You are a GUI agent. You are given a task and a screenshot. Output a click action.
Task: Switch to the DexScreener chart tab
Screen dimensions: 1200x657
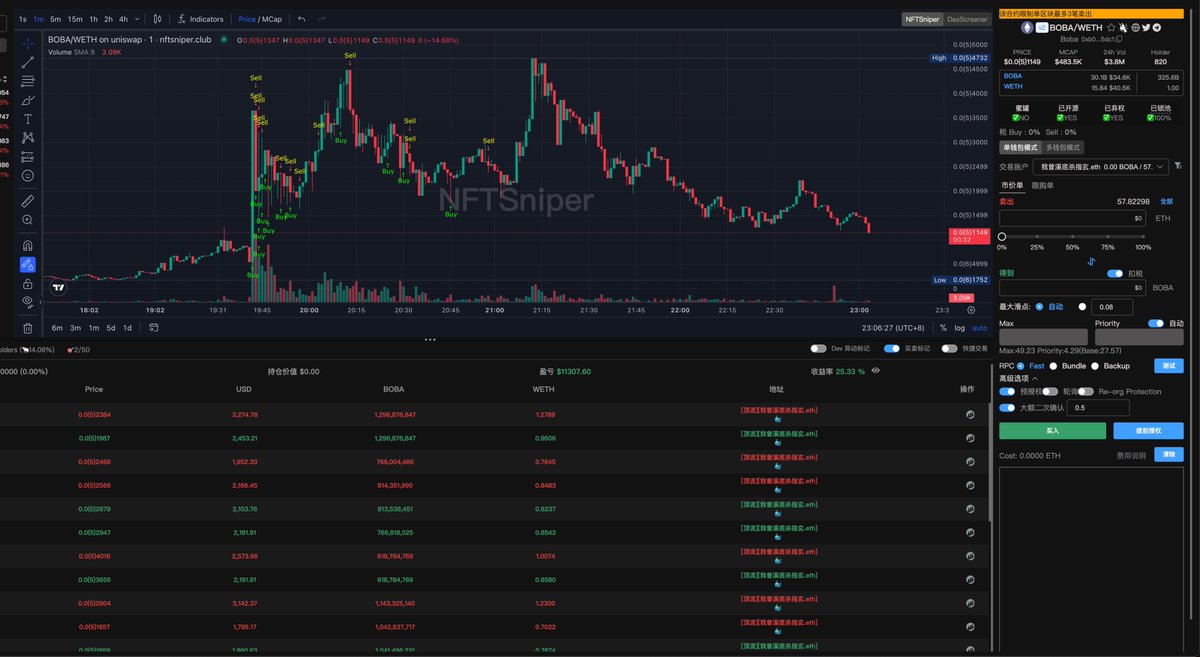tap(966, 19)
